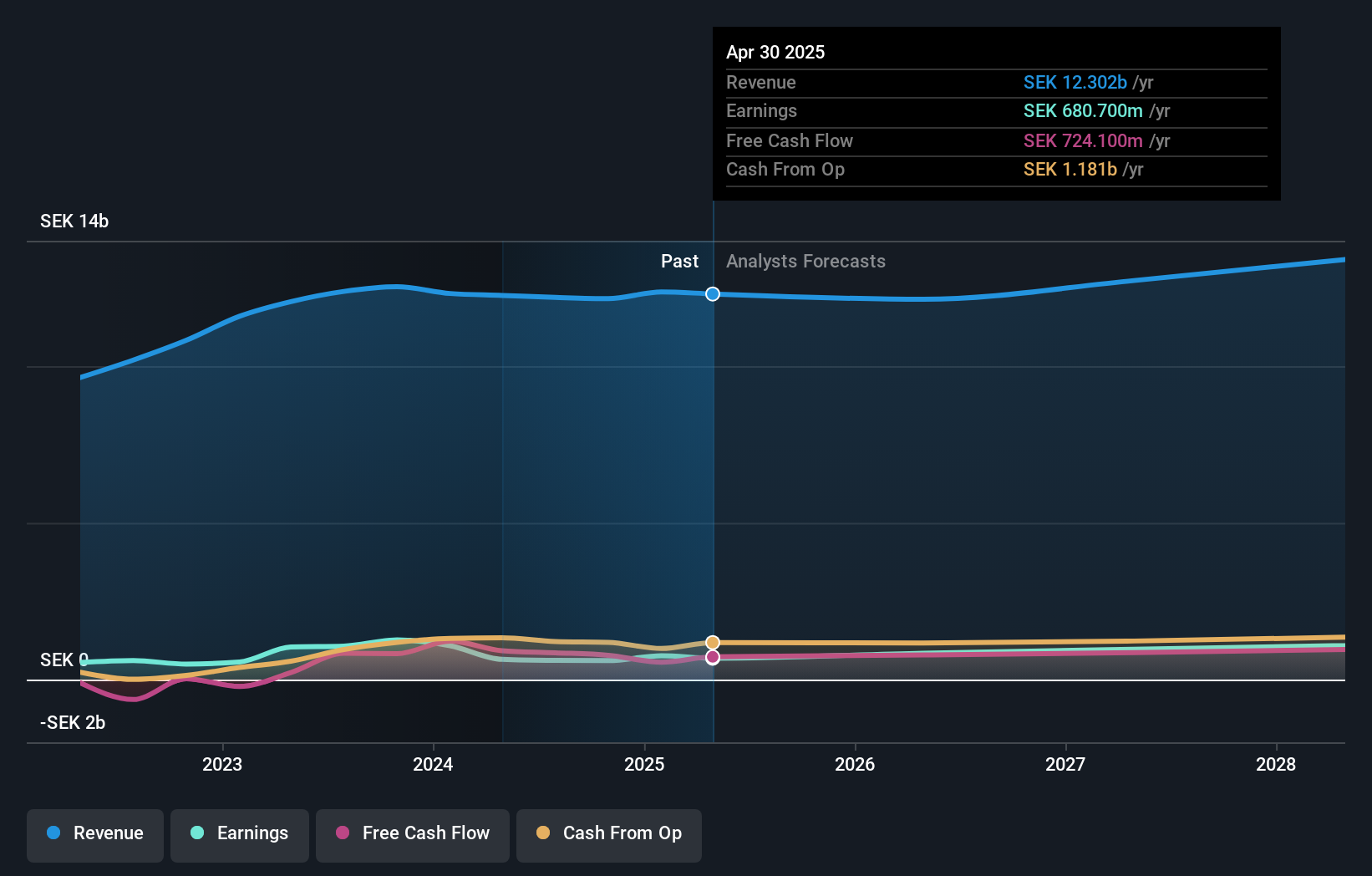Toggle the Cash From Op legend button

point(609,835)
